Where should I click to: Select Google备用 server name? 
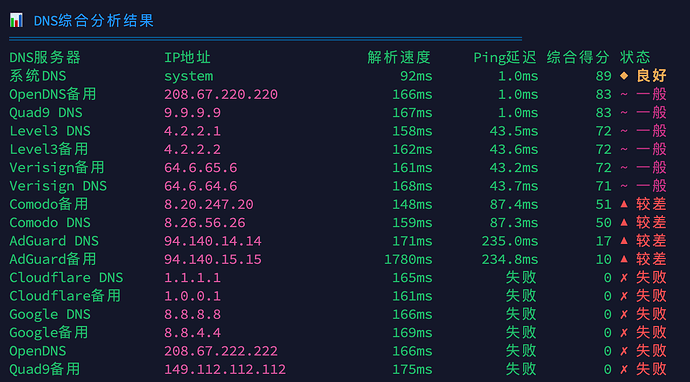[x=49, y=333]
